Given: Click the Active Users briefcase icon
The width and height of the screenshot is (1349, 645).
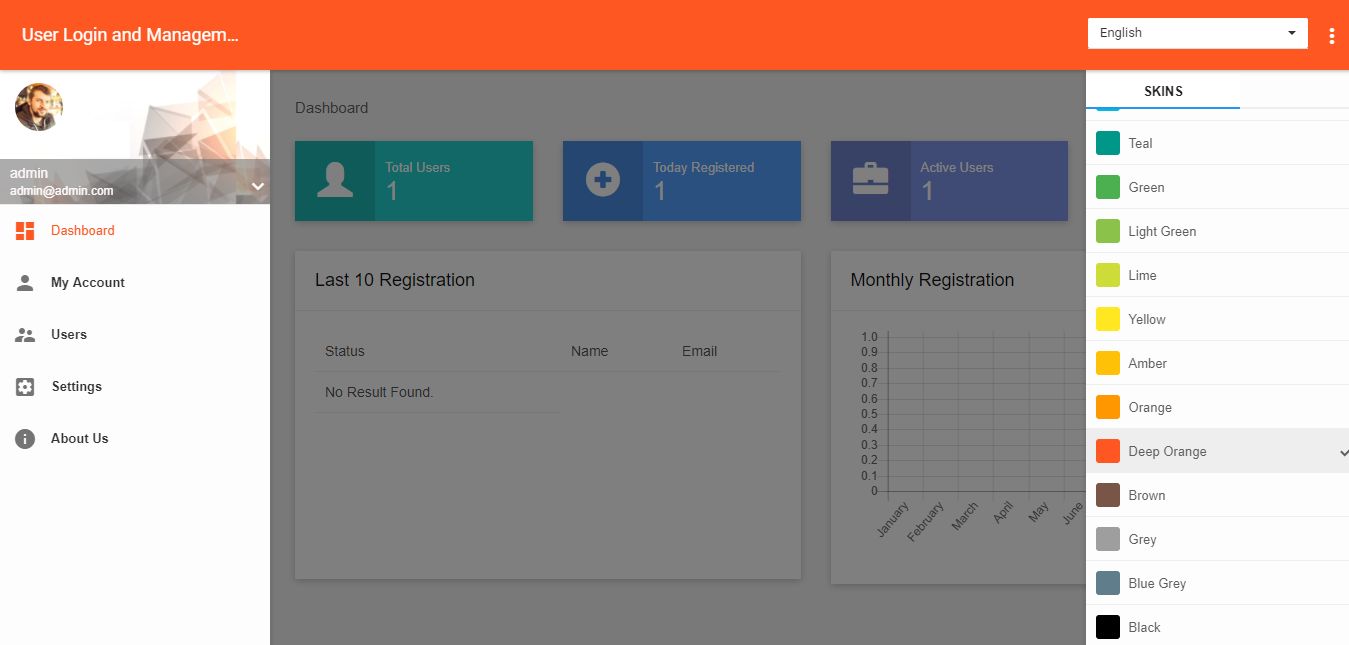Looking at the screenshot, I should click(870, 180).
